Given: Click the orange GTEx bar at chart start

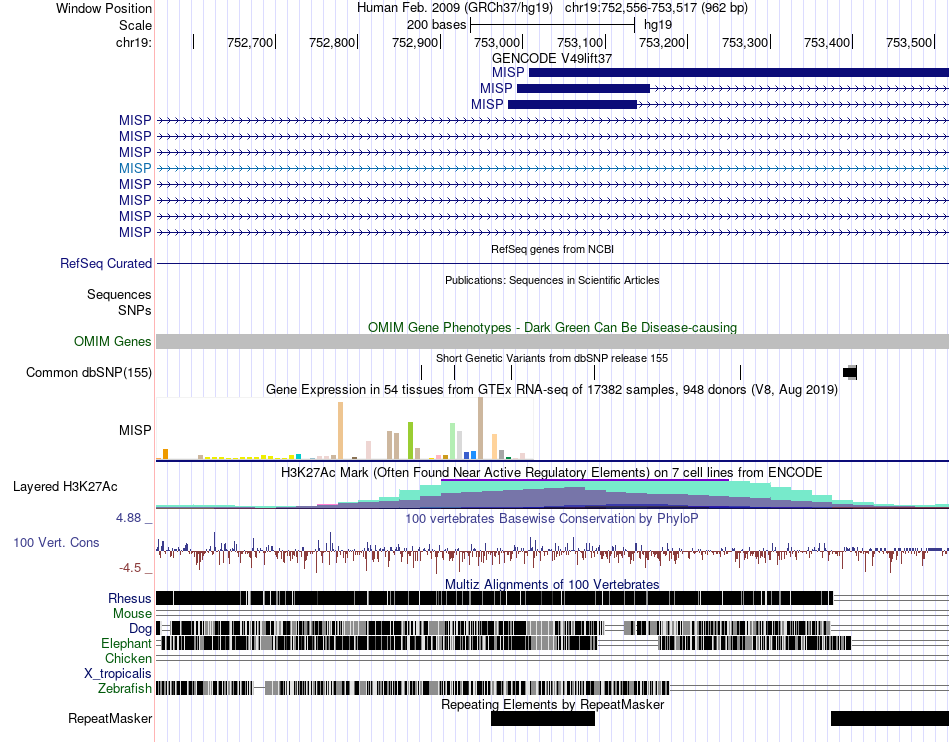Looking at the screenshot, I should point(165,454).
